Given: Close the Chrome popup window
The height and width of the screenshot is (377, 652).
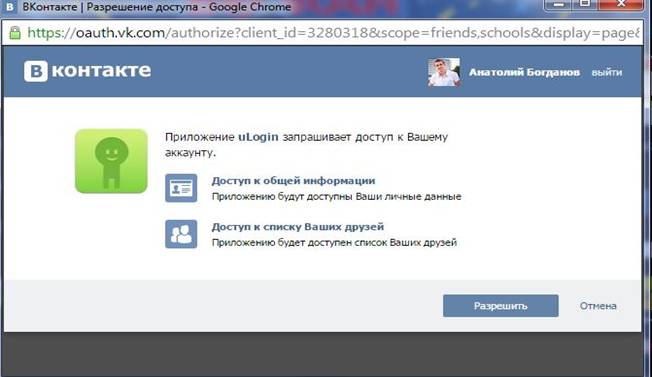Looking at the screenshot, I should click(621, 4).
